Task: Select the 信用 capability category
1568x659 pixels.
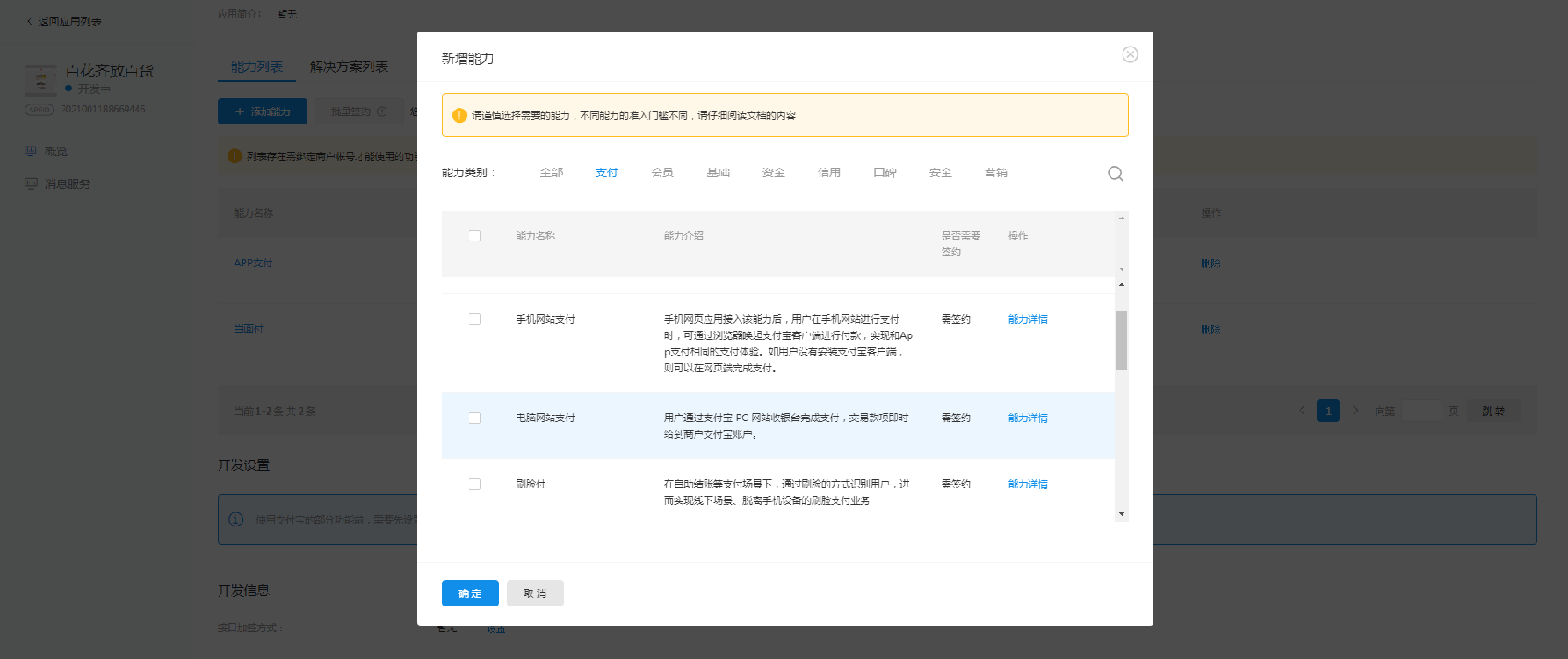Action: pos(829,173)
